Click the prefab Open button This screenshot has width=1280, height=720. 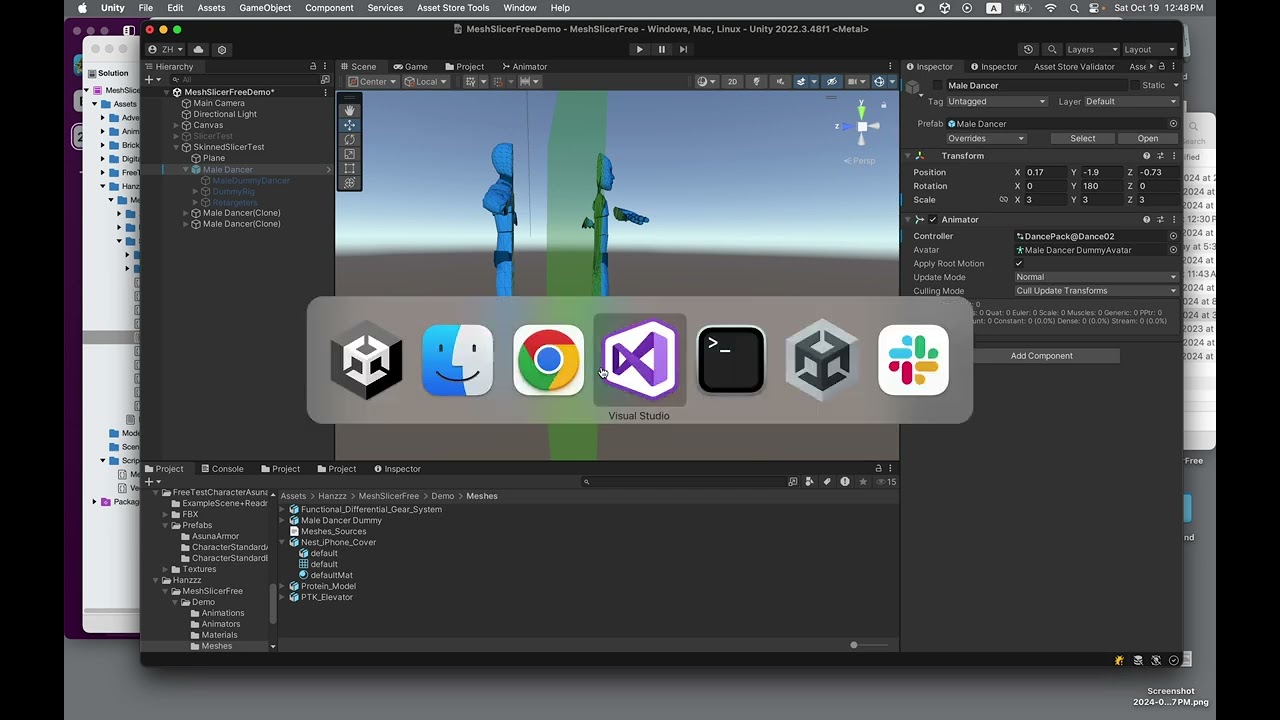click(x=1148, y=139)
